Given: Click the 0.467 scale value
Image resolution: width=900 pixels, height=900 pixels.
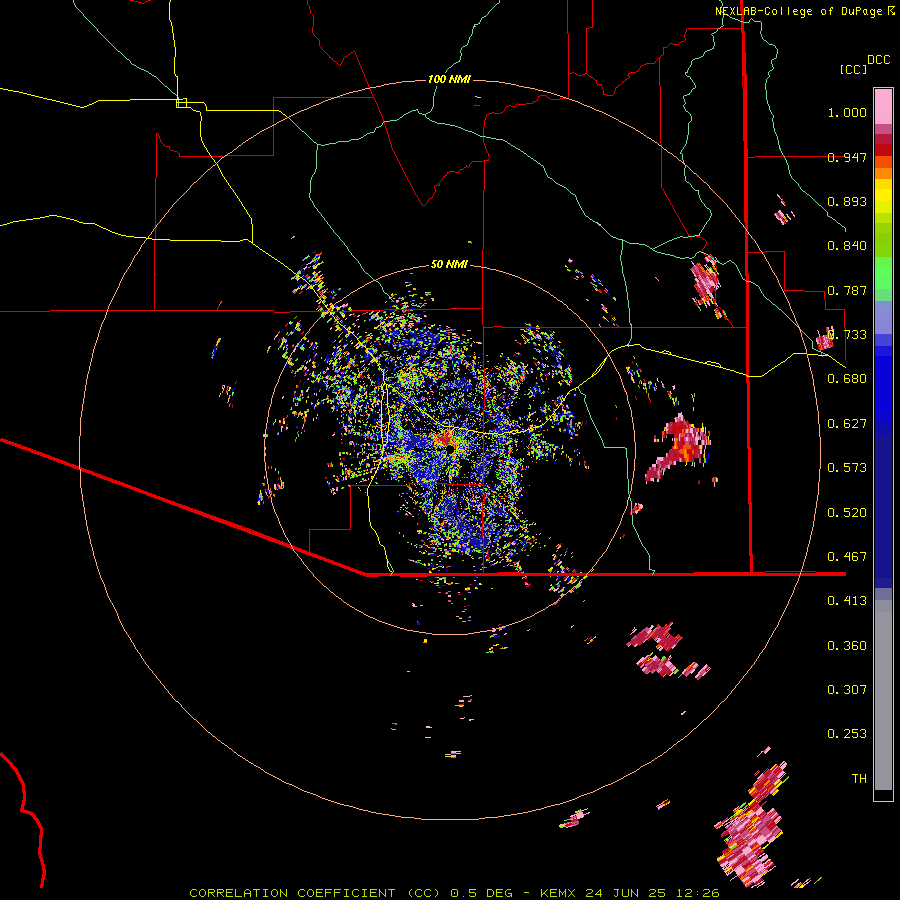Looking at the screenshot, I should (847, 557).
